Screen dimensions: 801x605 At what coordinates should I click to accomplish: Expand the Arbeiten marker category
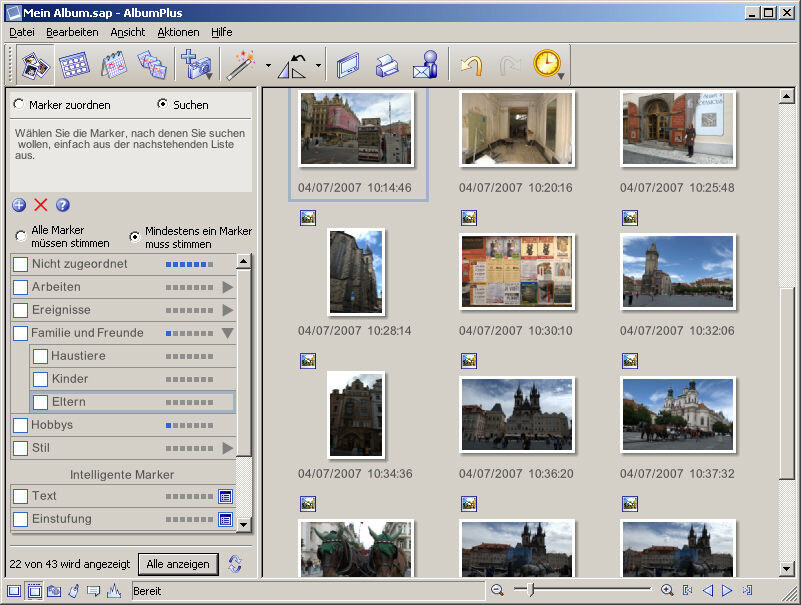pyautogui.click(x=227, y=287)
